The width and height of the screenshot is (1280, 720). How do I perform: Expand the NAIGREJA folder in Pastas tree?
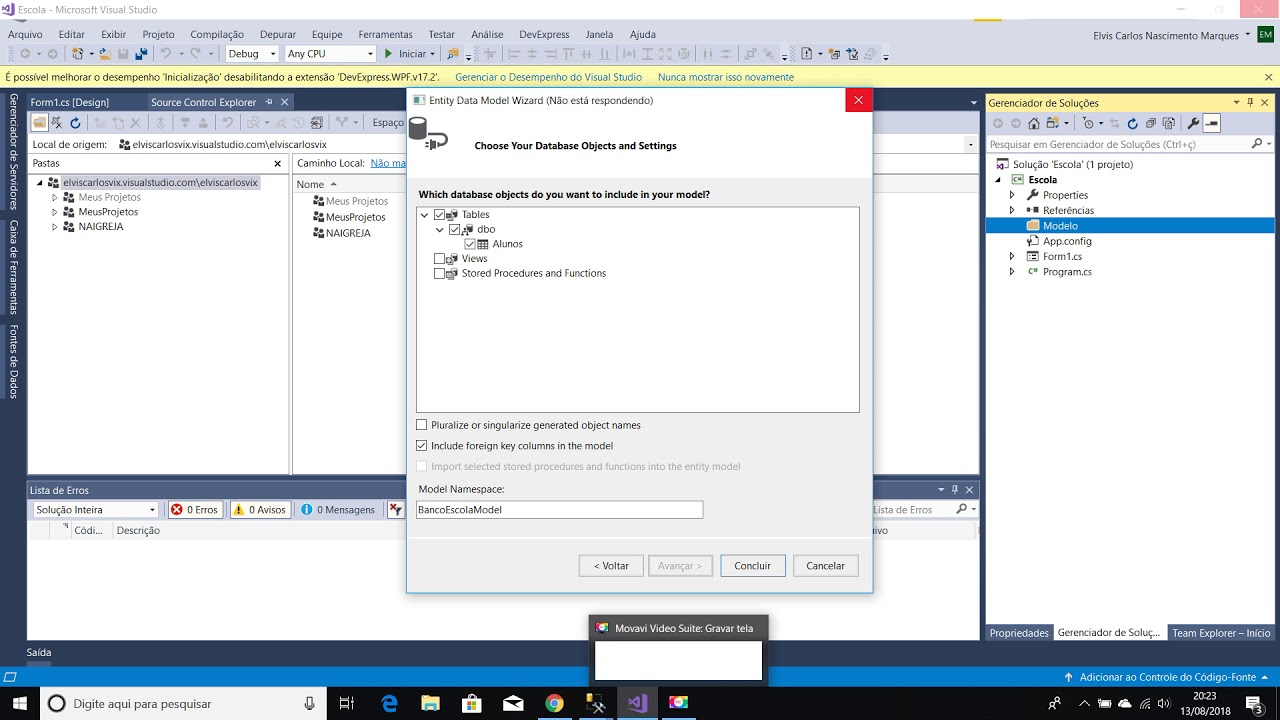pyautogui.click(x=55, y=227)
